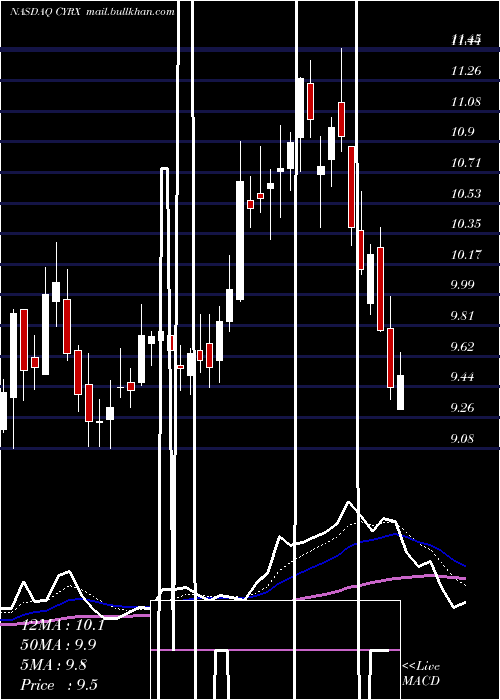This screenshot has width=500, height=700.
Task: Click the 11.26 price axis label
Action: coord(466,71)
